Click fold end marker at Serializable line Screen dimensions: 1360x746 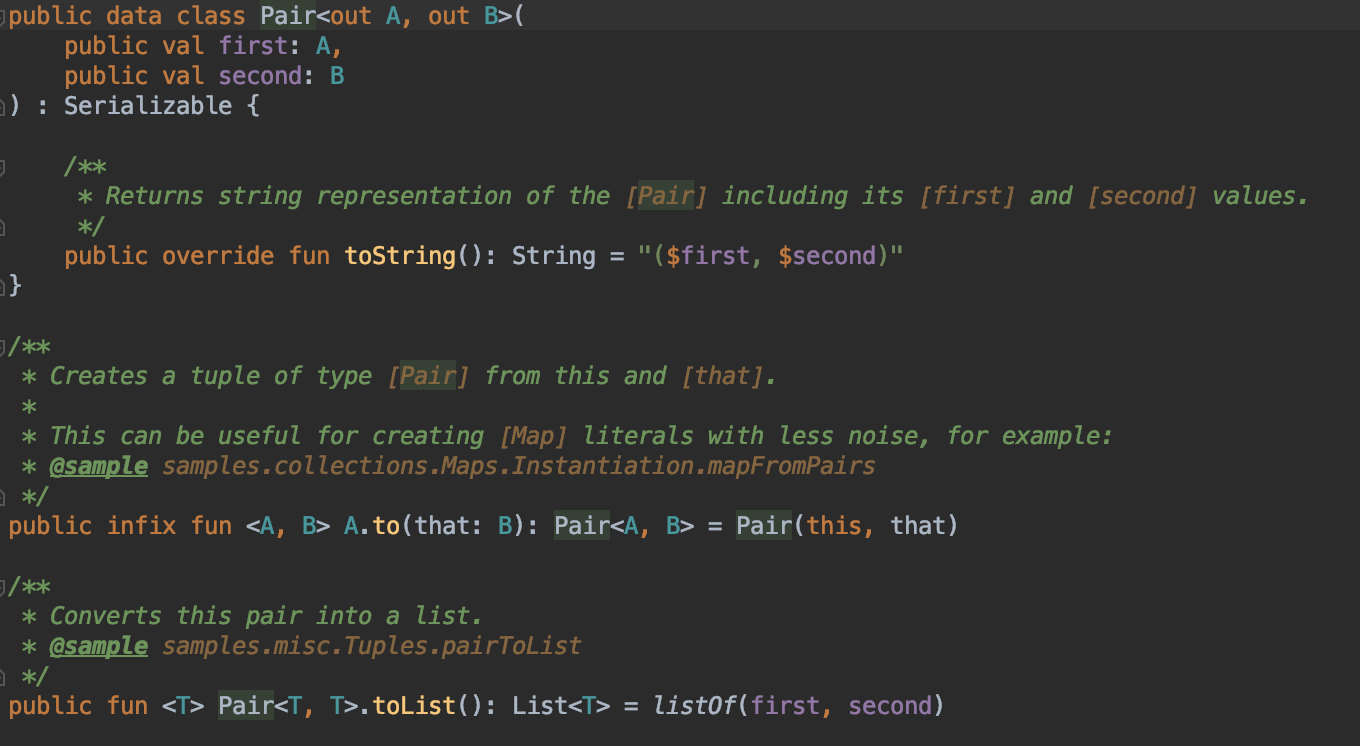pyautogui.click(x=4, y=106)
